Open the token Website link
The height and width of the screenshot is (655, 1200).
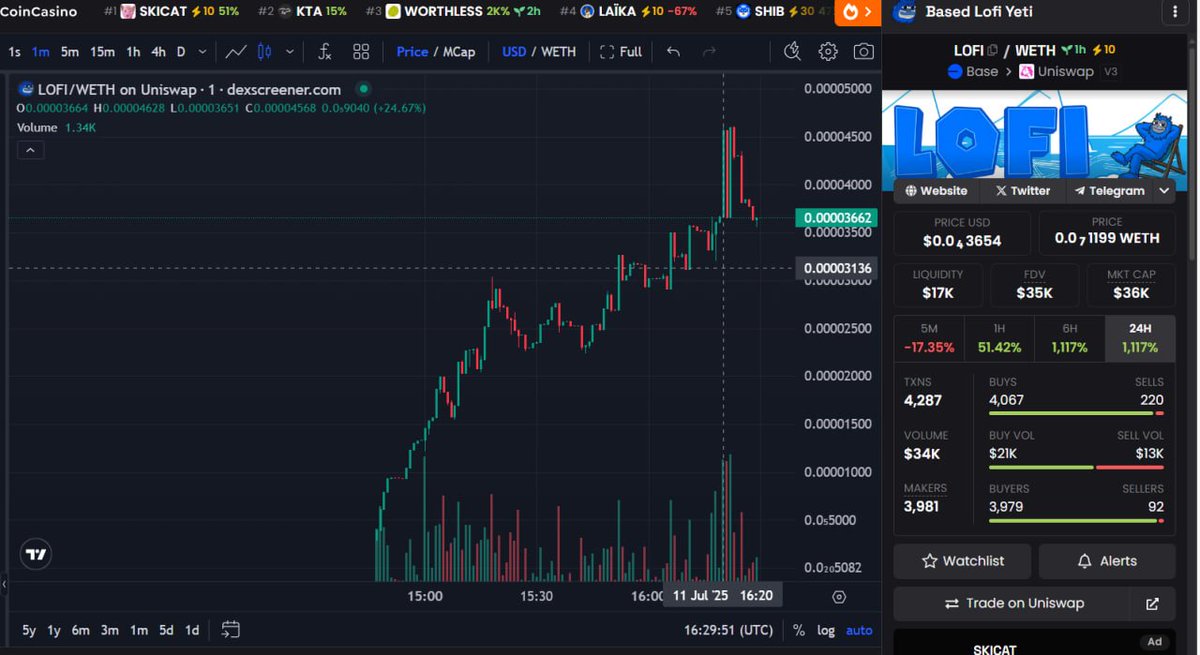point(936,190)
